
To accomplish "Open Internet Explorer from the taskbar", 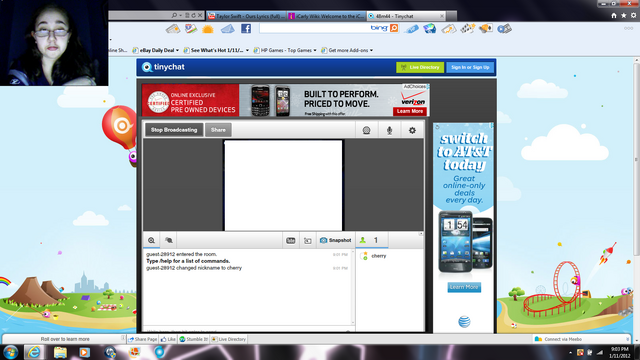I will [34, 352].
